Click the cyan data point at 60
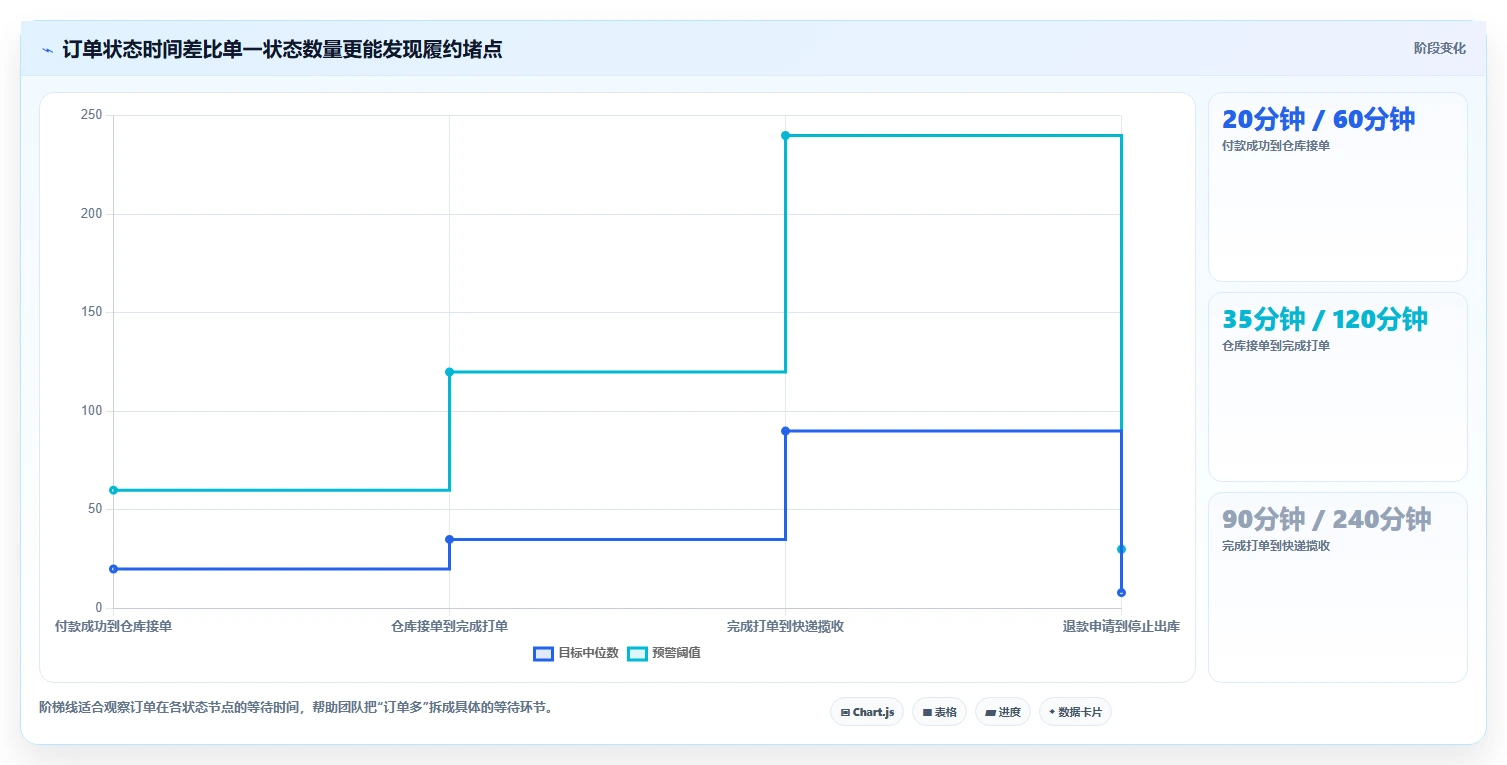The width and height of the screenshot is (1507, 765). (113, 490)
